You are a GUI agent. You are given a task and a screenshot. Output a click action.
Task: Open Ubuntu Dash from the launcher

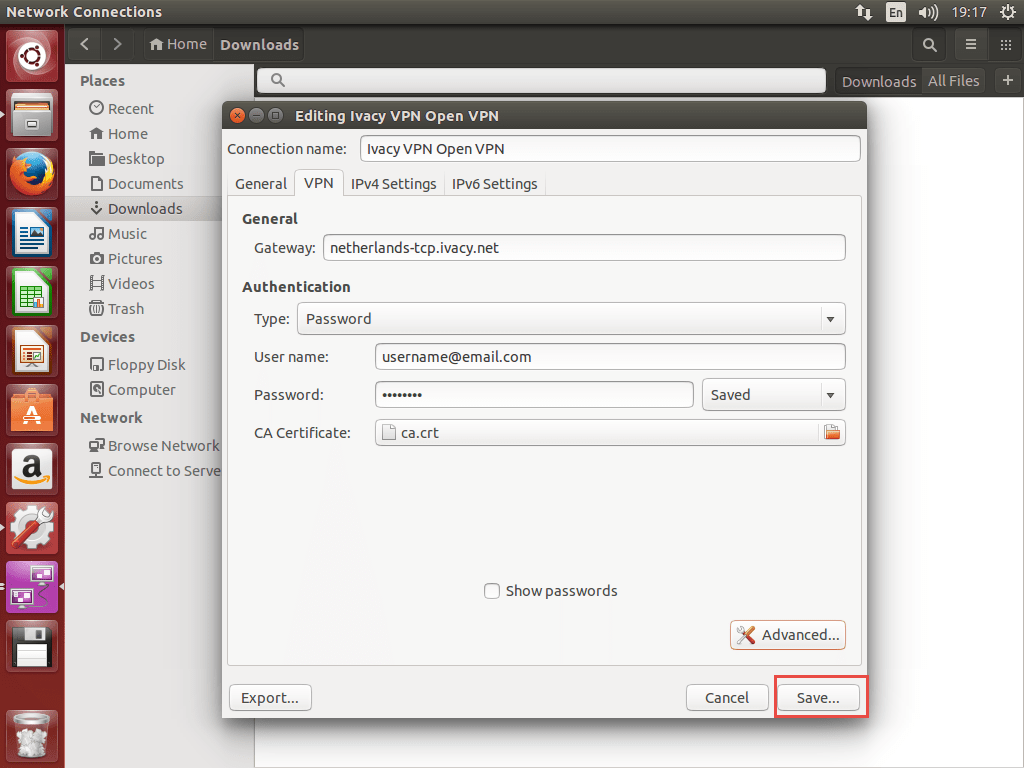point(31,56)
